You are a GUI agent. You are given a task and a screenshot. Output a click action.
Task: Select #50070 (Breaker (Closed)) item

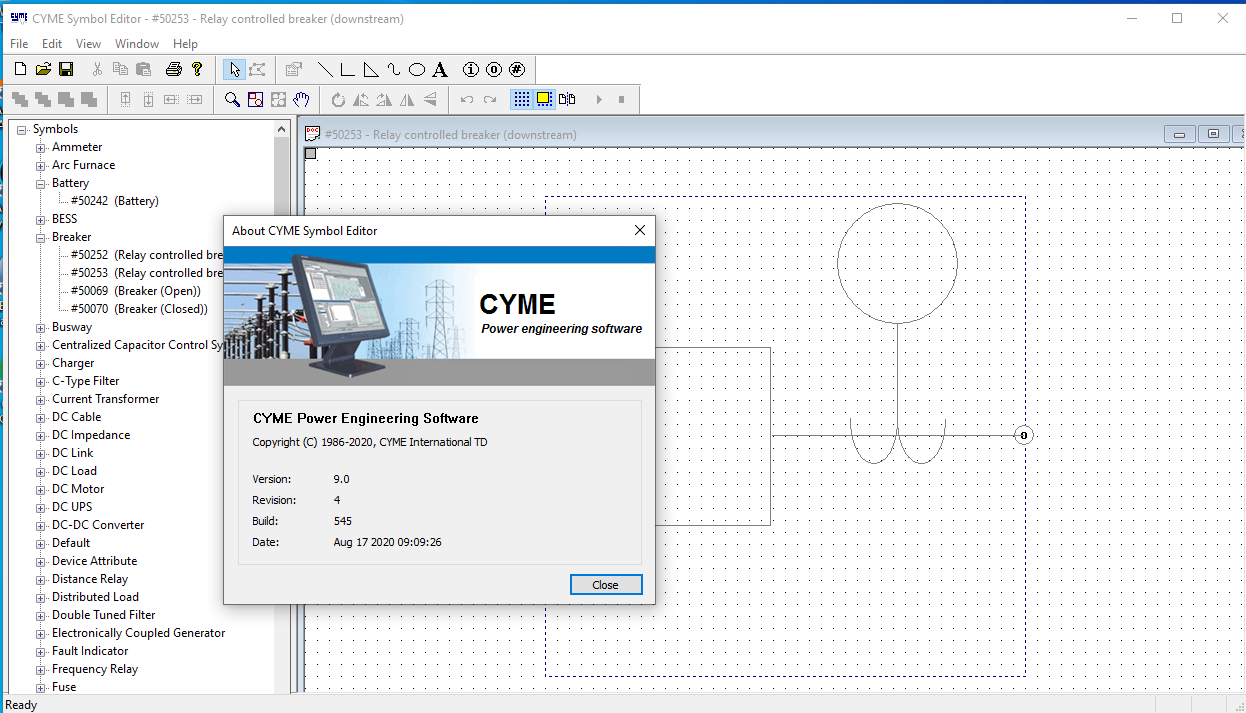click(x=139, y=309)
